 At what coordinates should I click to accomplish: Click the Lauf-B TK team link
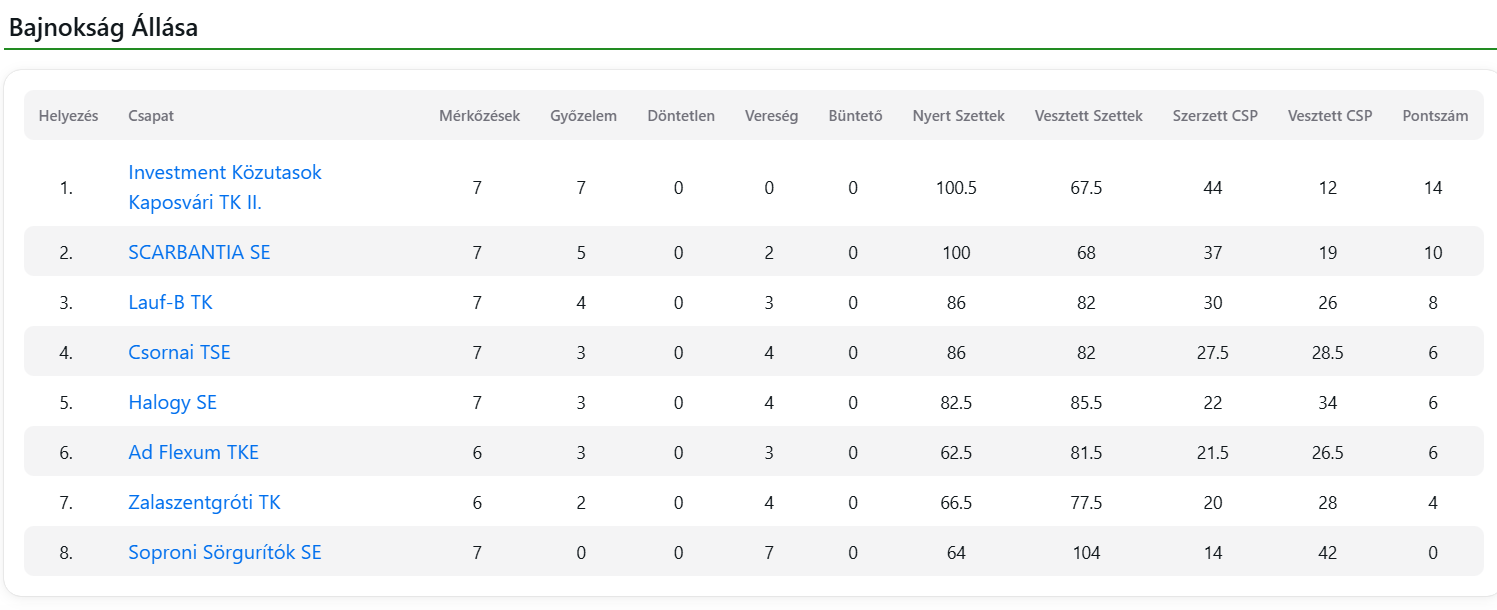click(170, 302)
